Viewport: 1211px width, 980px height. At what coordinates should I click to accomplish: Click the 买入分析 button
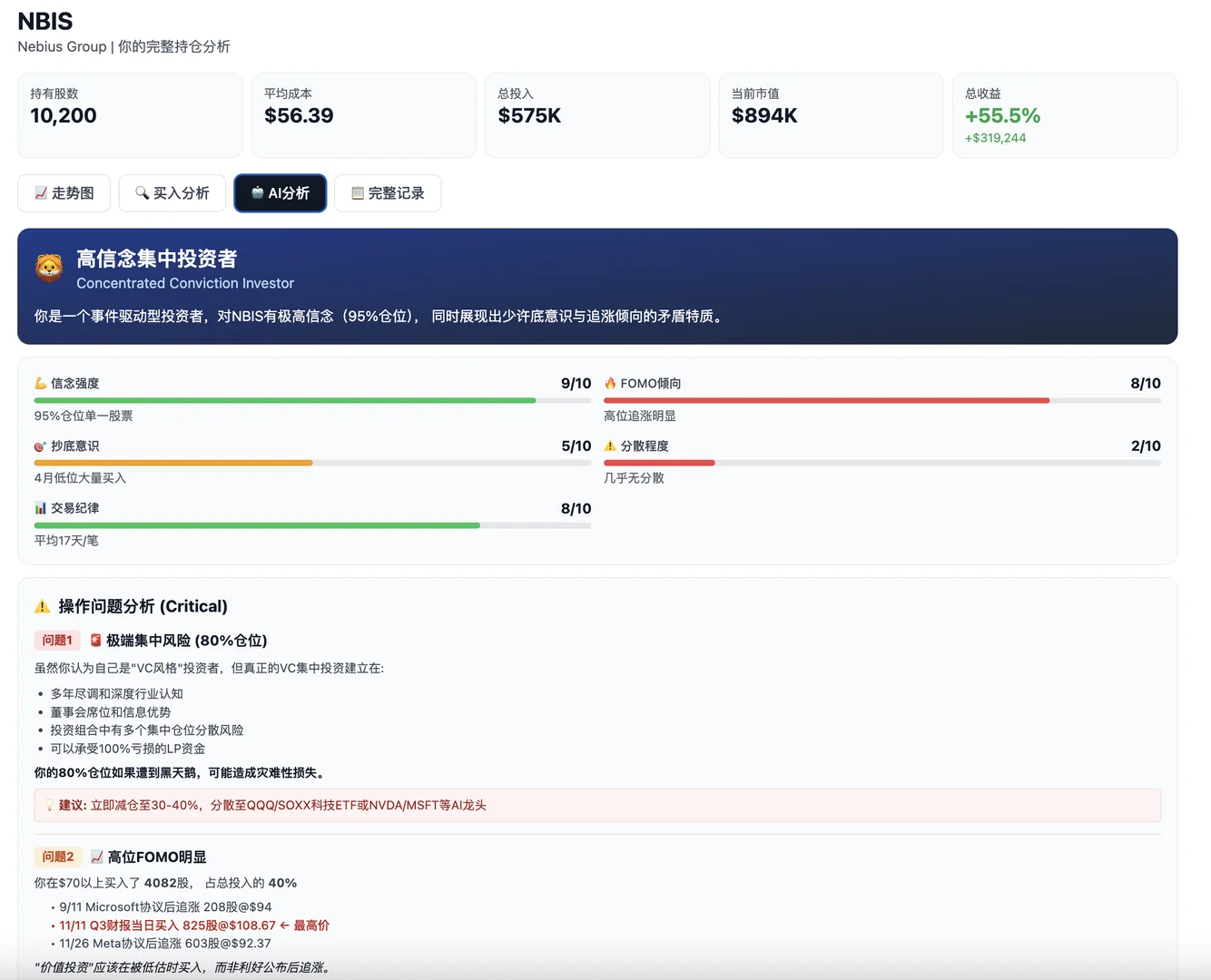coord(172,192)
